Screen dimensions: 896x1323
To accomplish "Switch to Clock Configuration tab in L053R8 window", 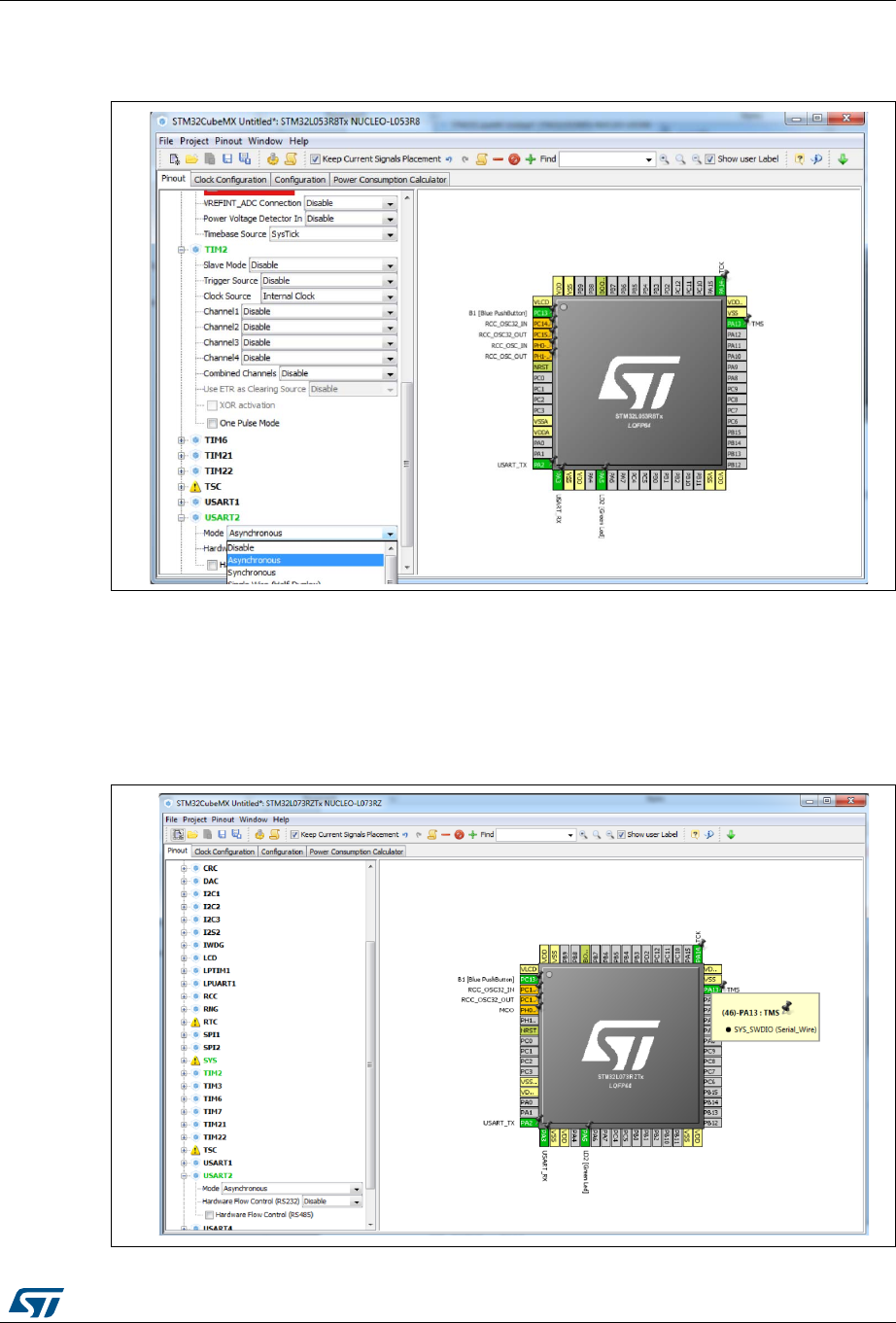I will (x=230, y=180).
